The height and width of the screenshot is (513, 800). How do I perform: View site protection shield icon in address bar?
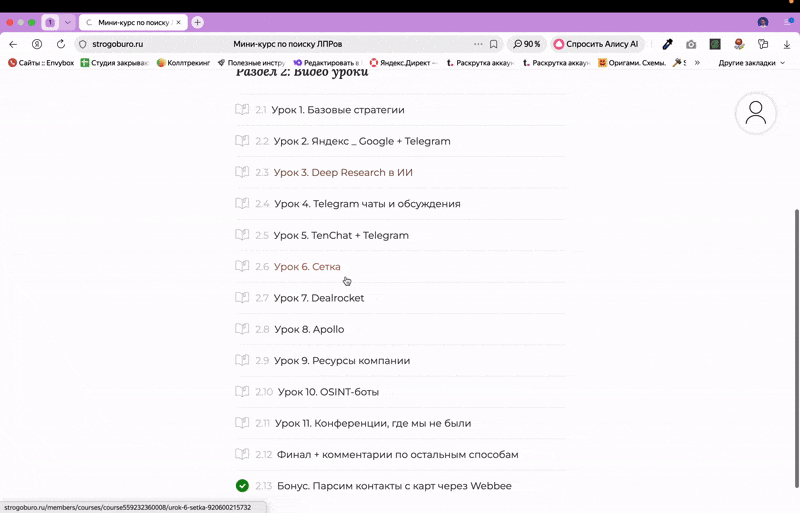(83, 44)
